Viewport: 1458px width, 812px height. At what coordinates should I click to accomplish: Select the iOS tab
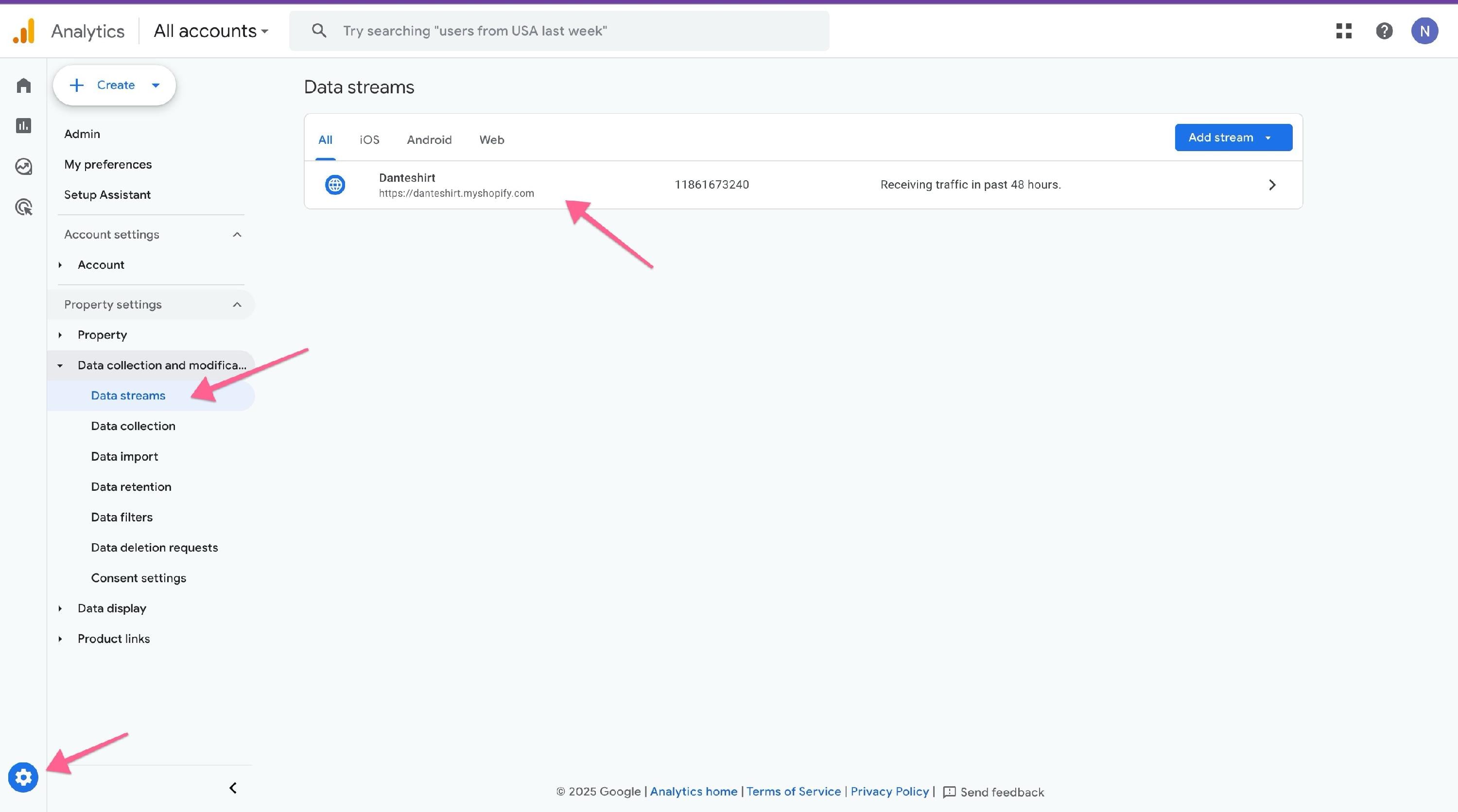(x=369, y=140)
